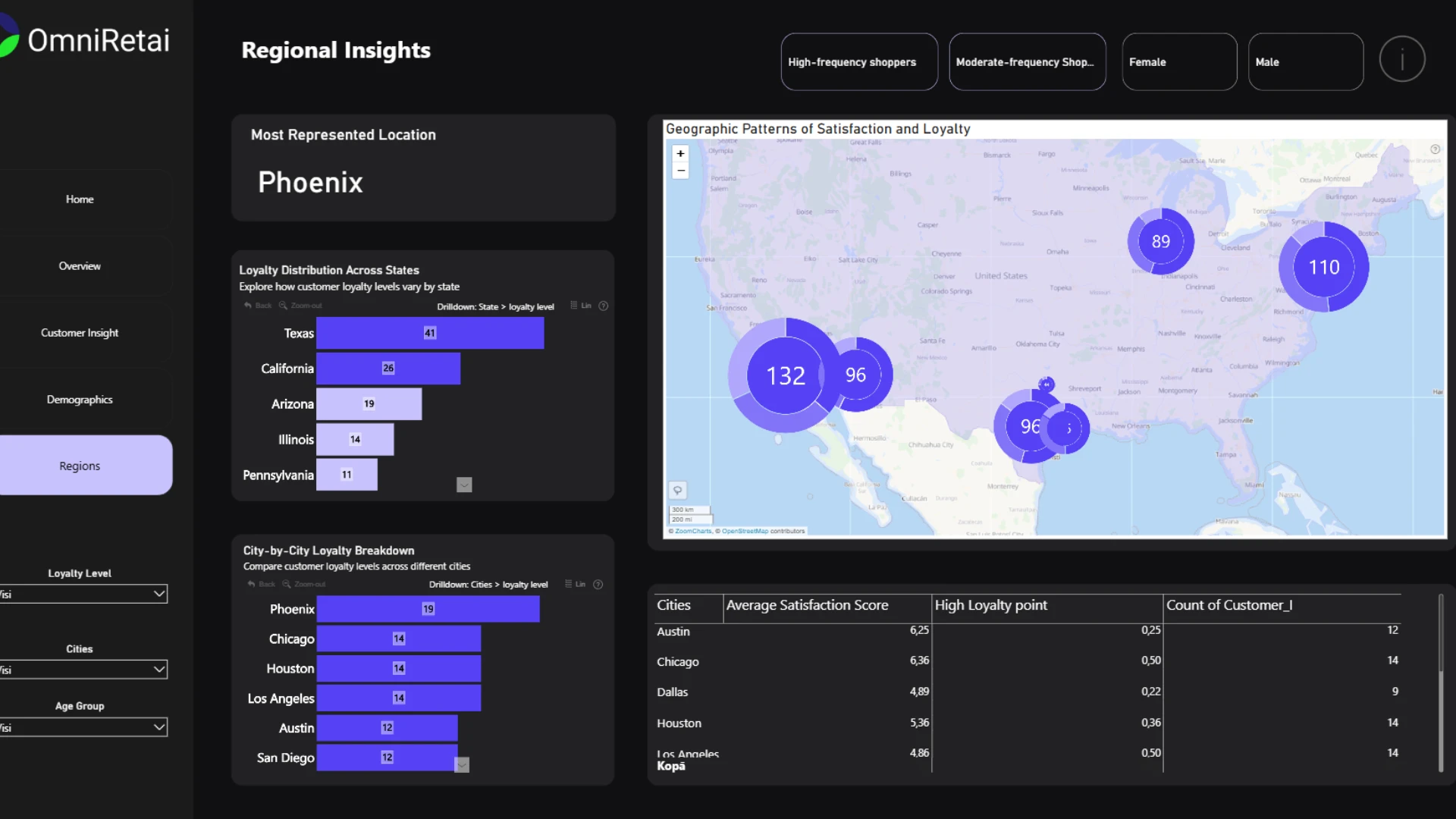Click the Arizona bar showing 19
Image resolution: width=1456 pixels, height=819 pixels.
(x=369, y=404)
